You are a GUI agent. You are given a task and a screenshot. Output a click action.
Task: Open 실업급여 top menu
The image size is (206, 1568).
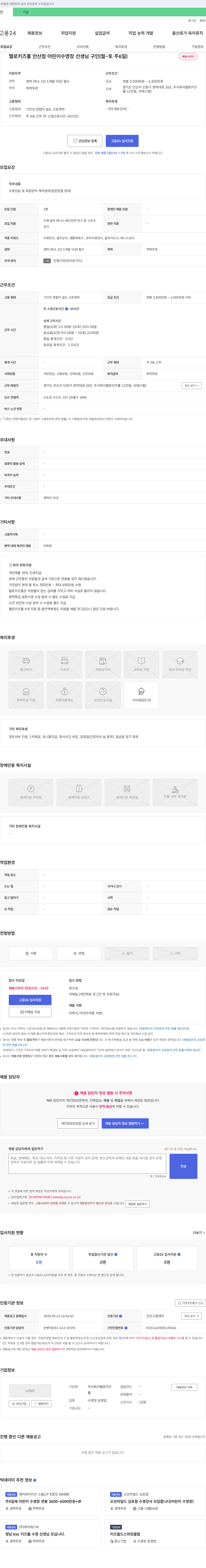point(102,33)
